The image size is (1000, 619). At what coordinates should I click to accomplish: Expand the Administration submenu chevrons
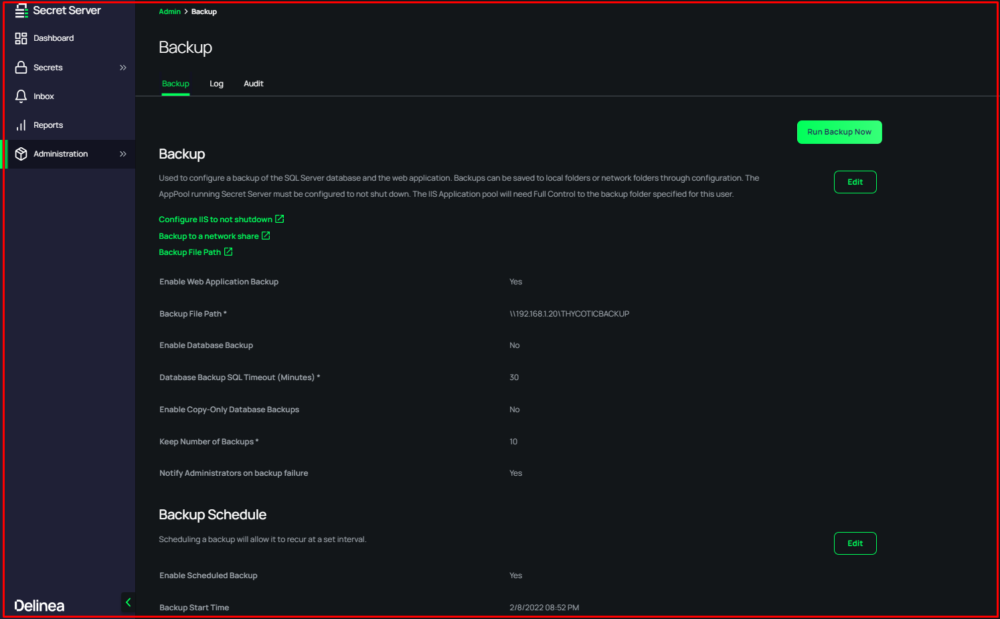123,154
